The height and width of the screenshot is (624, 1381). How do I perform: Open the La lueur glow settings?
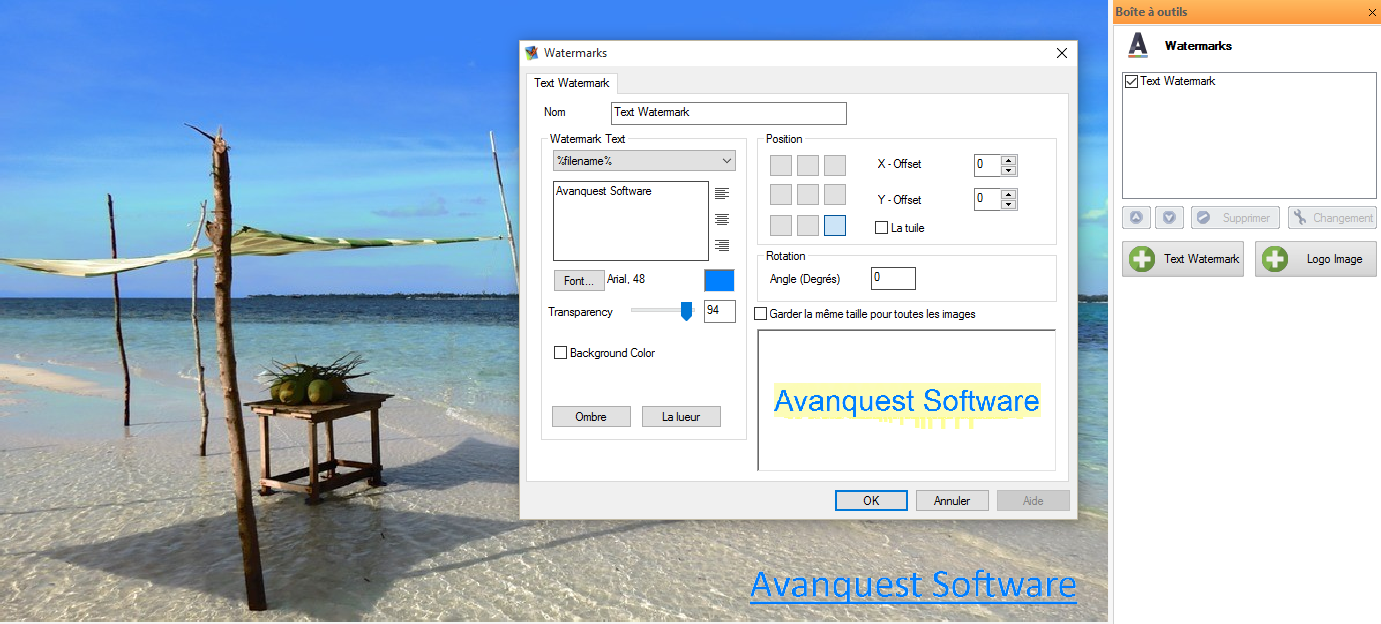click(x=681, y=417)
